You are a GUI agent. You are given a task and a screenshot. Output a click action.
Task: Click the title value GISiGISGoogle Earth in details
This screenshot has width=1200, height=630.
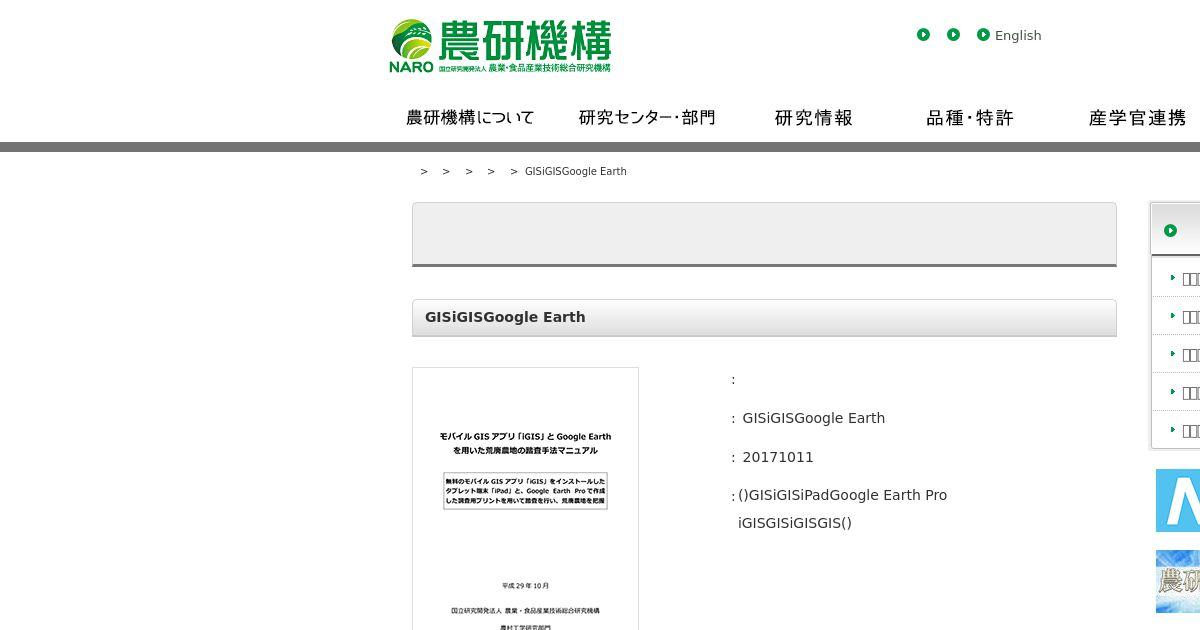point(814,418)
